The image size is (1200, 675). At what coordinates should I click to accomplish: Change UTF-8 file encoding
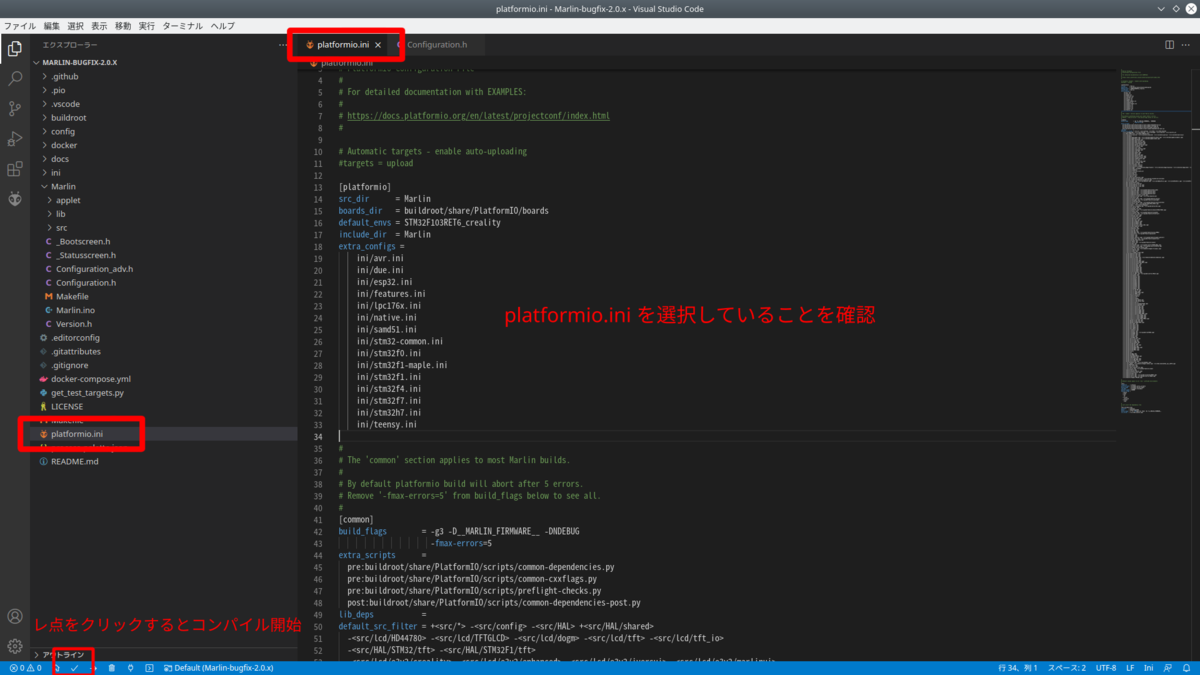point(1106,668)
